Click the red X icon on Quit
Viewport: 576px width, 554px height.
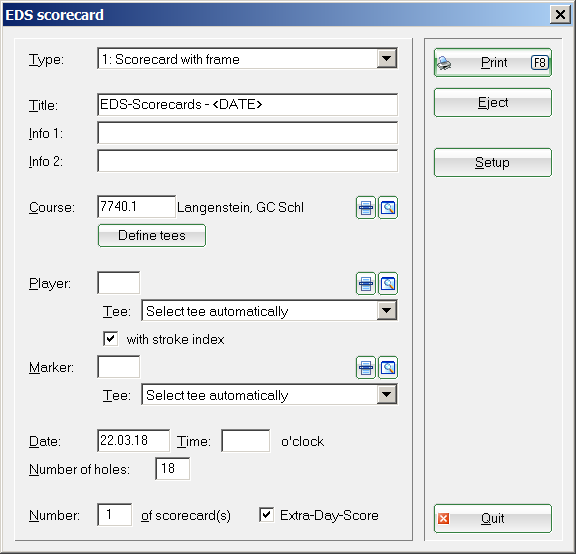pyautogui.click(x=443, y=519)
